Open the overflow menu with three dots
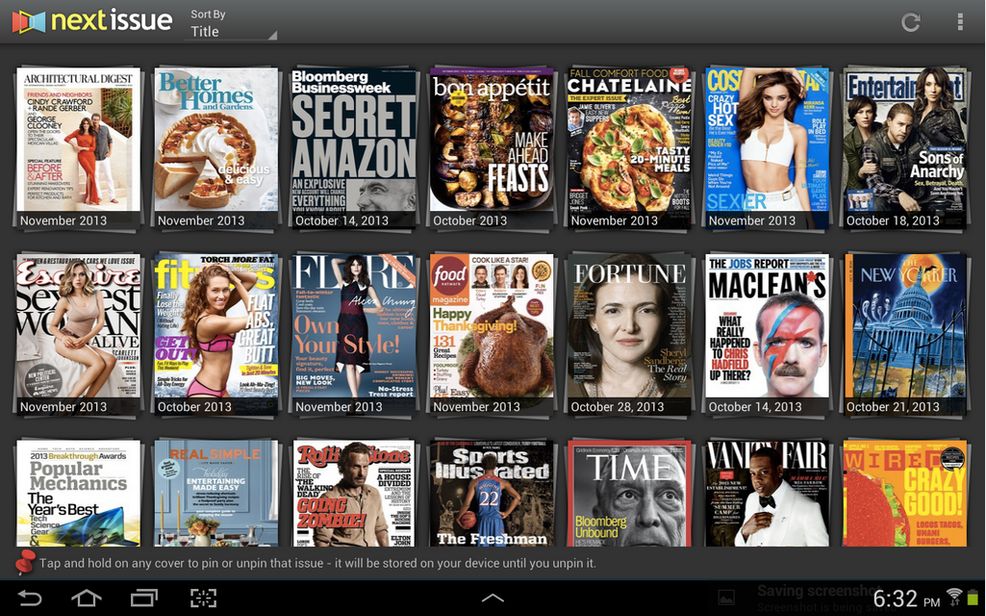This screenshot has height=616, width=986. coord(960,21)
